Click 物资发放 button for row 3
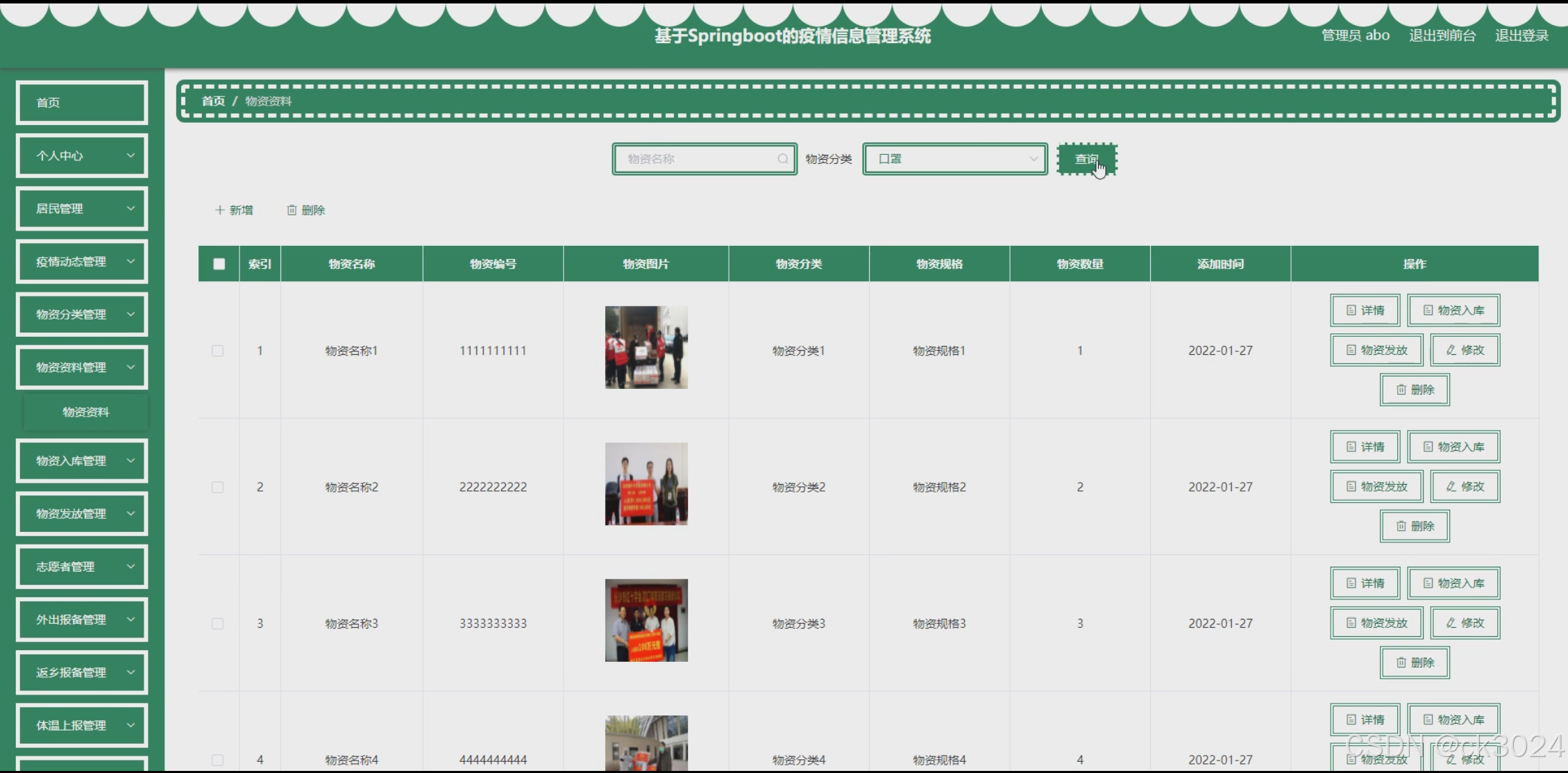This screenshot has width=1568, height=773. point(1376,623)
